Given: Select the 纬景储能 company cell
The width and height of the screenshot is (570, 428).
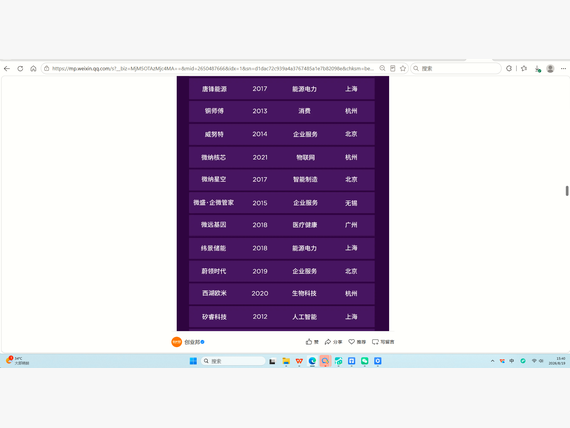Looking at the screenshot, I should pyautogui.click(x=214, y=248).
